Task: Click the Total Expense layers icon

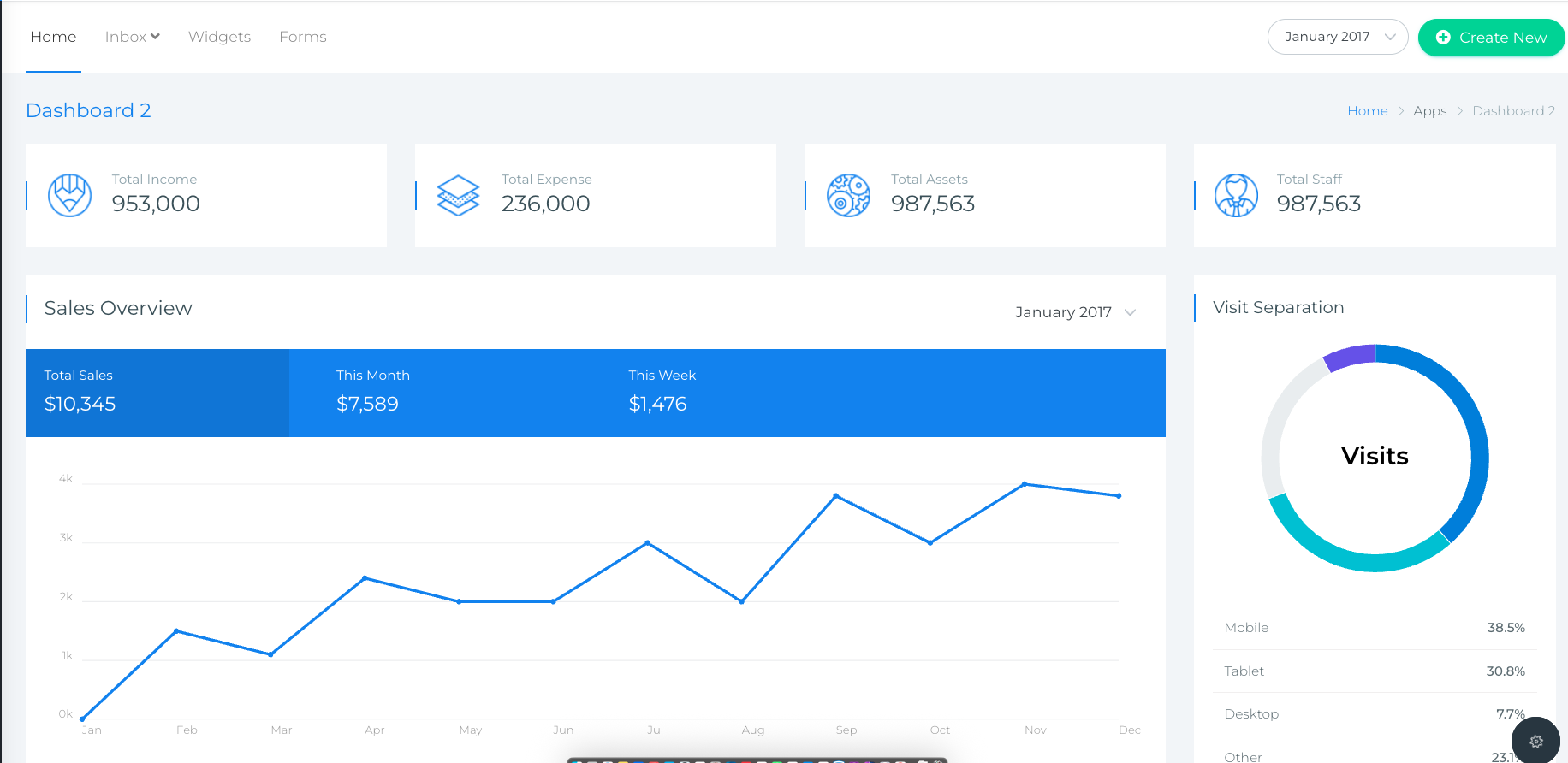Action: [x=459, y=195]
